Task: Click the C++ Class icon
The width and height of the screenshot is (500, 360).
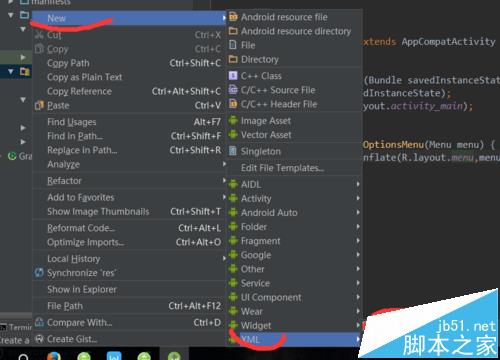Action: point(233,76)
